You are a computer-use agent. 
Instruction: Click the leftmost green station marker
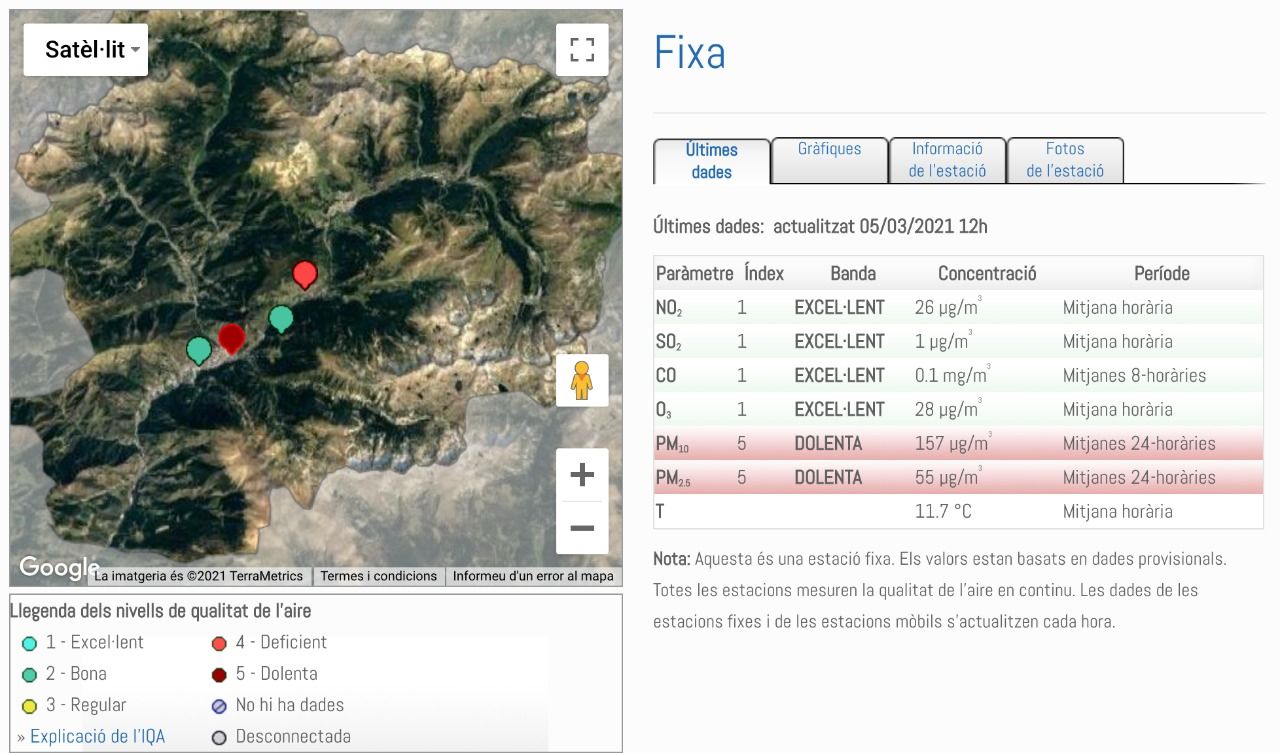click(199, 350)
